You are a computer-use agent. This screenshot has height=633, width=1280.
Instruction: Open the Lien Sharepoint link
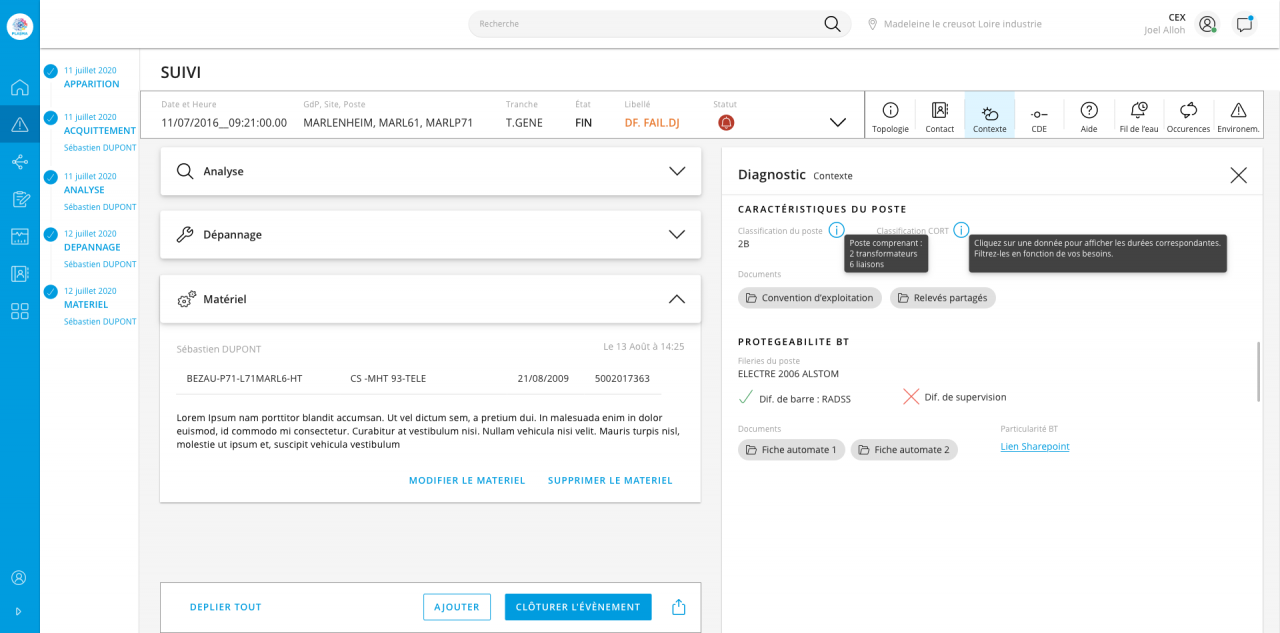[1035, 447]
